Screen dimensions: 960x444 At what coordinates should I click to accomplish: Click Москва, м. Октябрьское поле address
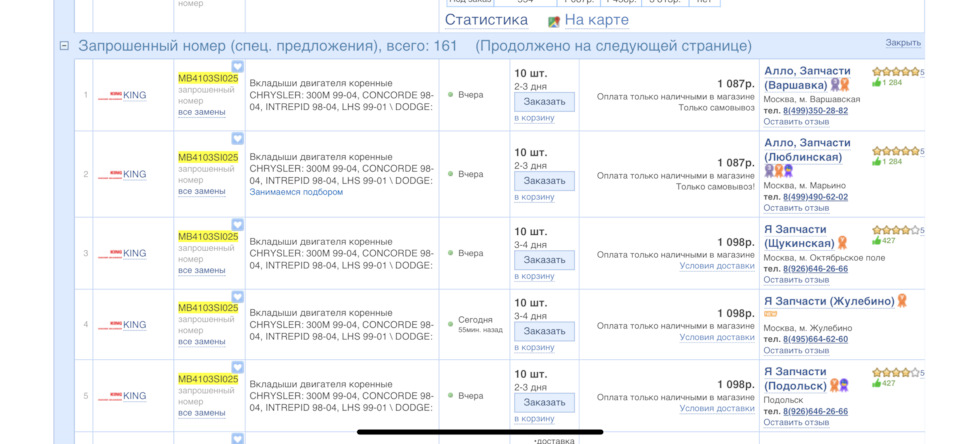[824, 258]
